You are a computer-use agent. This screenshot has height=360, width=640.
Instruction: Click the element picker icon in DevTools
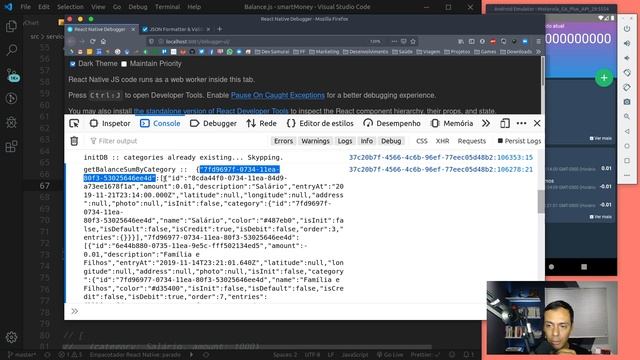pos(74,123)
